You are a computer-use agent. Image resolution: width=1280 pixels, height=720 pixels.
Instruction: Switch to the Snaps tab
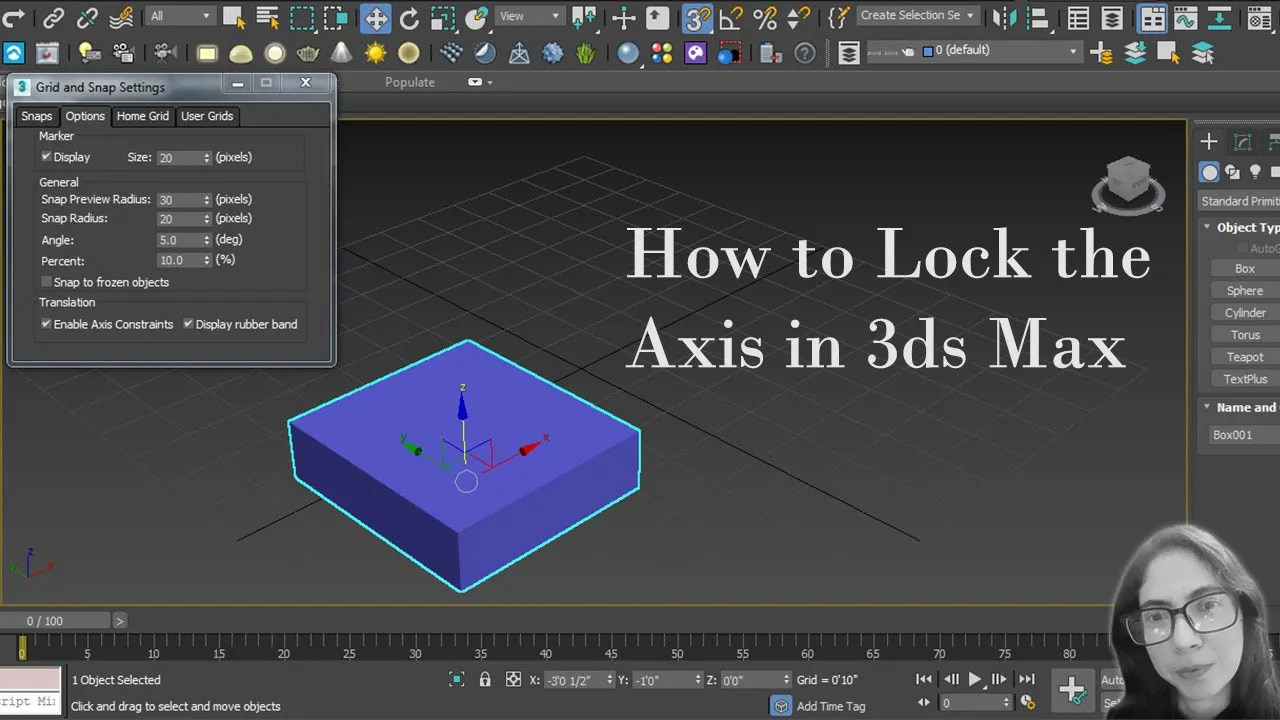coord(37,116)
